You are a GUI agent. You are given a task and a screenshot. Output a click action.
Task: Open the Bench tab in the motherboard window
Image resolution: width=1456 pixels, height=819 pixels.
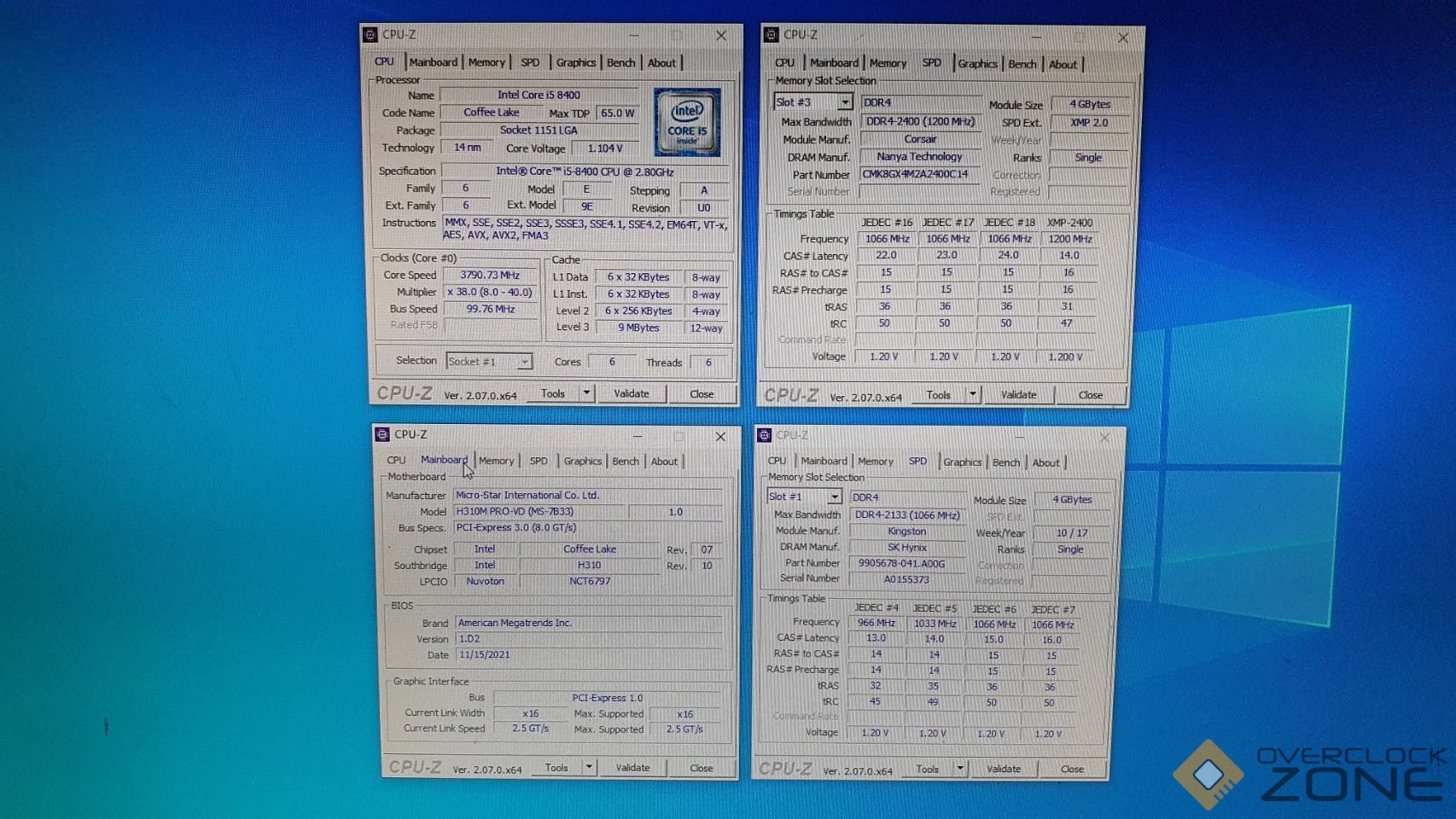(x=626, y=461)
